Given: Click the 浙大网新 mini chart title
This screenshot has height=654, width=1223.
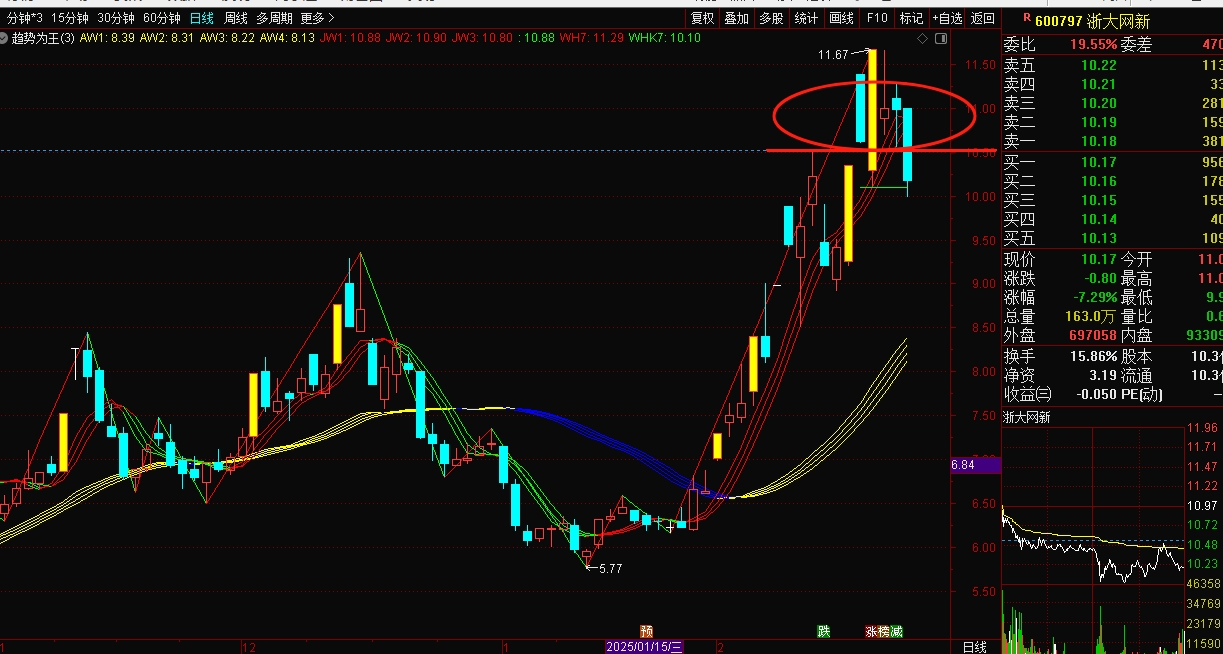Looking at the screenshot, I should (1027, 417).
